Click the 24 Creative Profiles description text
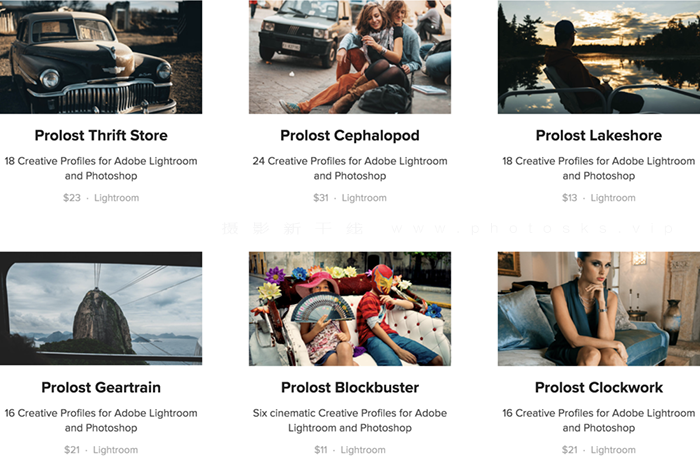The image size is (700, 466). [350, 168]
